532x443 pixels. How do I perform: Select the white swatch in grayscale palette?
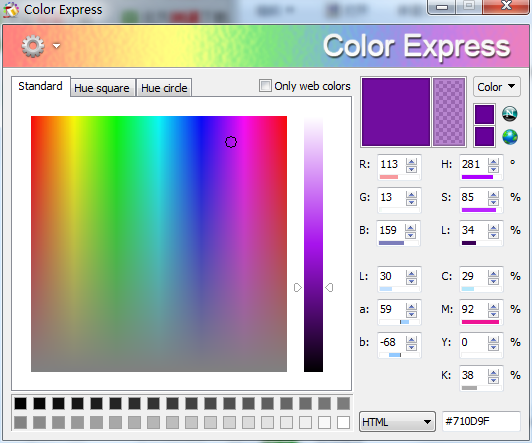tap(343, 422)
